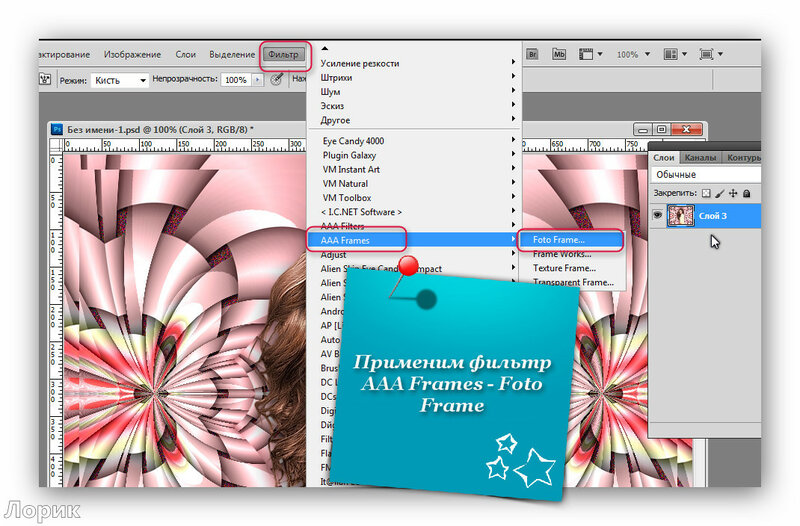This screenshot has height=526, width=800.
Task: Open Mini Bridge with the Mb icon
Action: click(559, 54)
